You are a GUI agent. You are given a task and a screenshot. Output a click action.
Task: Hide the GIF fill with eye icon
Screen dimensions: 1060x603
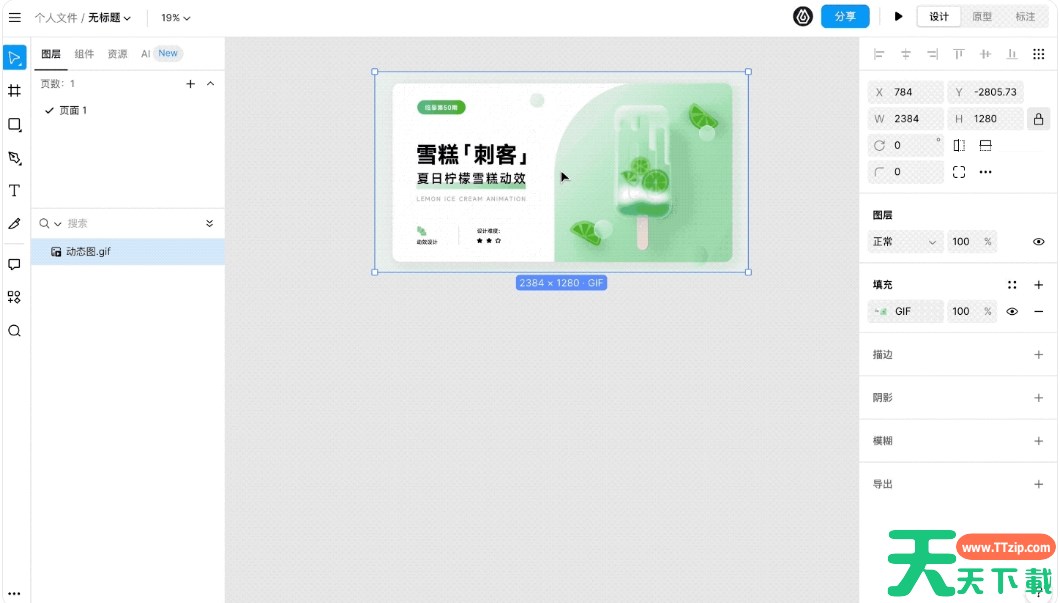point(1012,312)
